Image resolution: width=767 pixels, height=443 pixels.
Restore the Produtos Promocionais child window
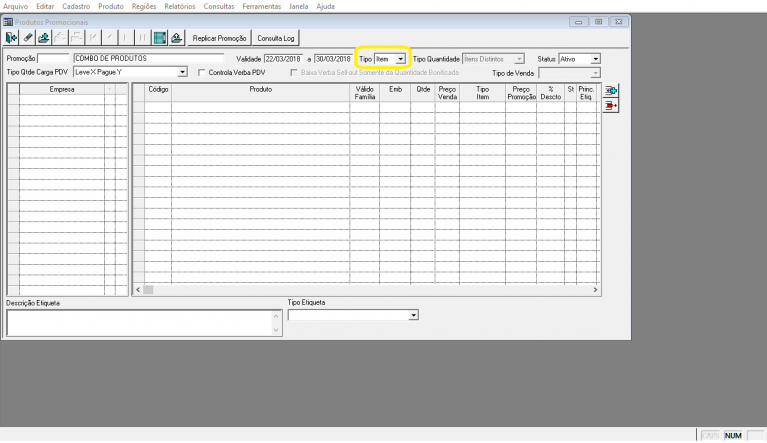click(x=598, y=22)
